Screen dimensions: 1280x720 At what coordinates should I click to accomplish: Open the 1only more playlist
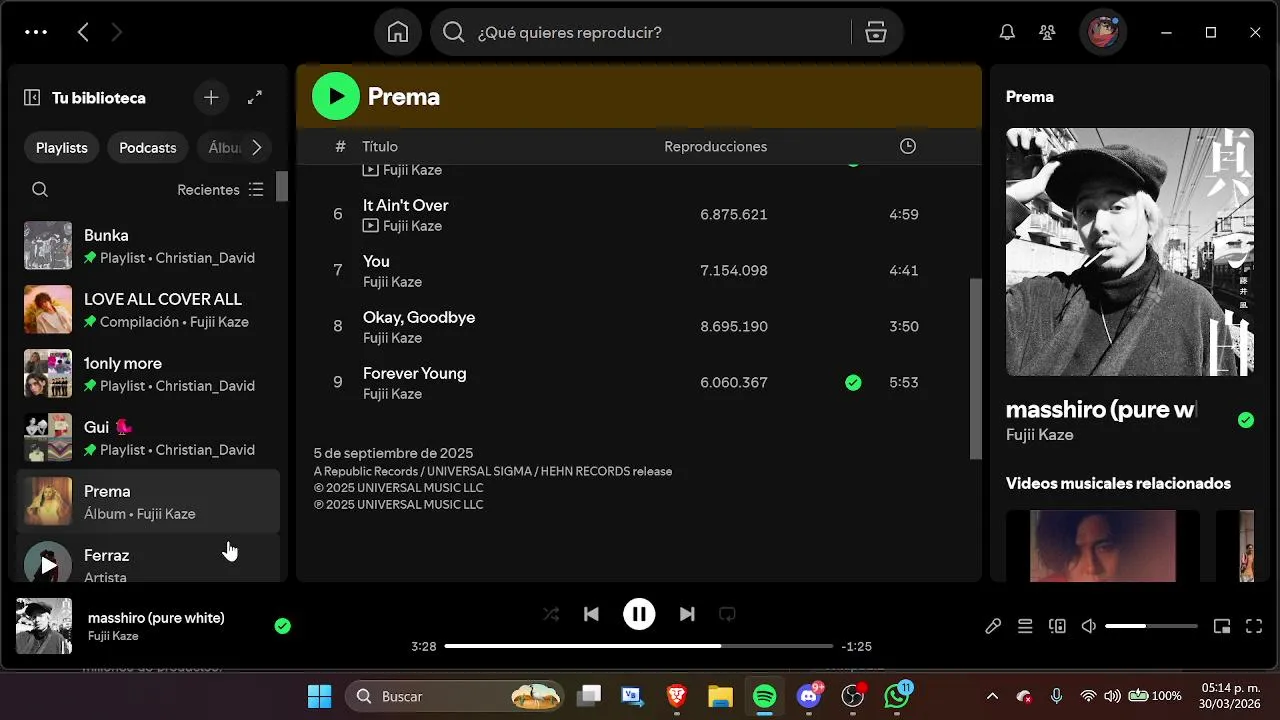click(148, 374)
